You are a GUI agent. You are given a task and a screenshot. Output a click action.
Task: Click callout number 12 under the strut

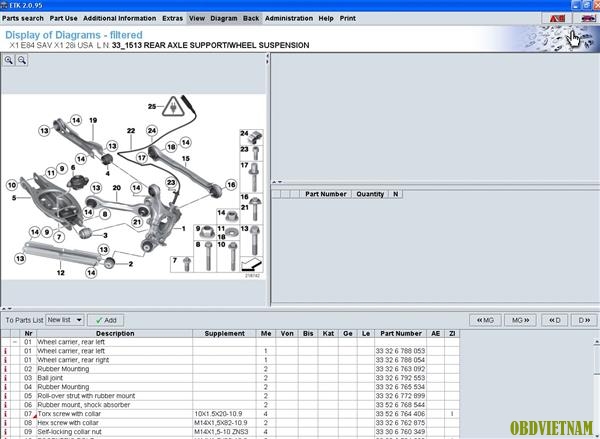(60, 273)
